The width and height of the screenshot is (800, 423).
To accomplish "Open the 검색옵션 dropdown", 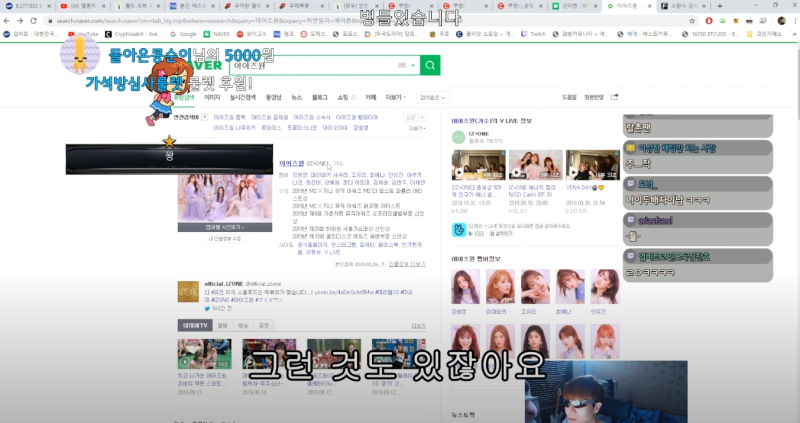I will pyautogui.click(x=433, y=97).
